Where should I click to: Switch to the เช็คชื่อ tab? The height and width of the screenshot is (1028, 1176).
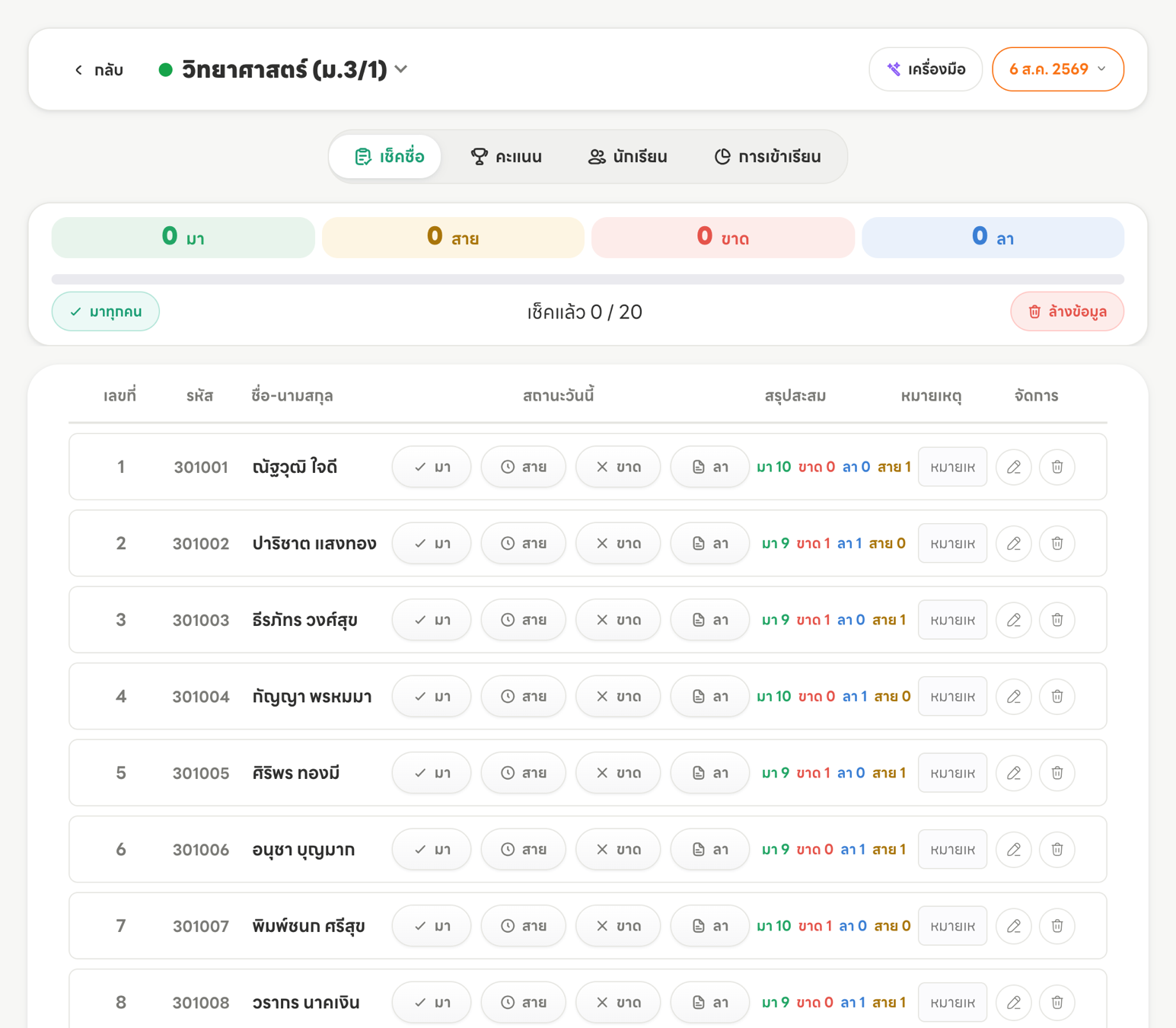tap(386, 157)
